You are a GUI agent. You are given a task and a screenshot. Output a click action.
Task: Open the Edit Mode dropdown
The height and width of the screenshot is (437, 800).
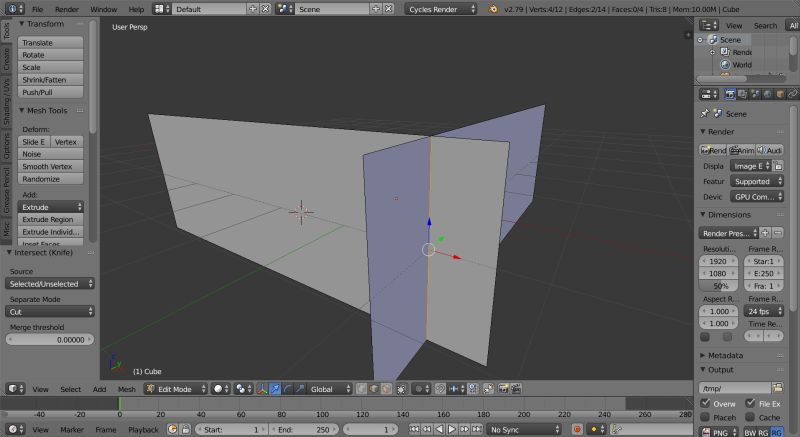pyautogui.click(x=176, y=389)
